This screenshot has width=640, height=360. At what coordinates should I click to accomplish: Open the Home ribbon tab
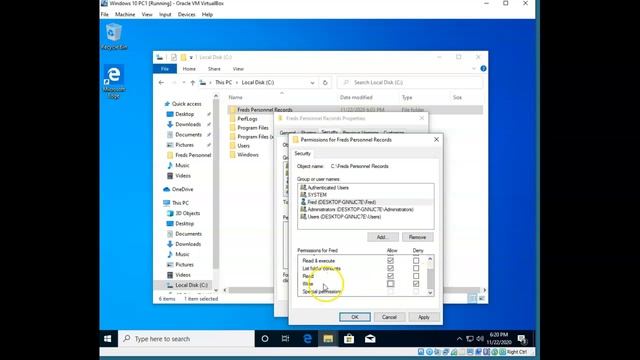(189, 69)
